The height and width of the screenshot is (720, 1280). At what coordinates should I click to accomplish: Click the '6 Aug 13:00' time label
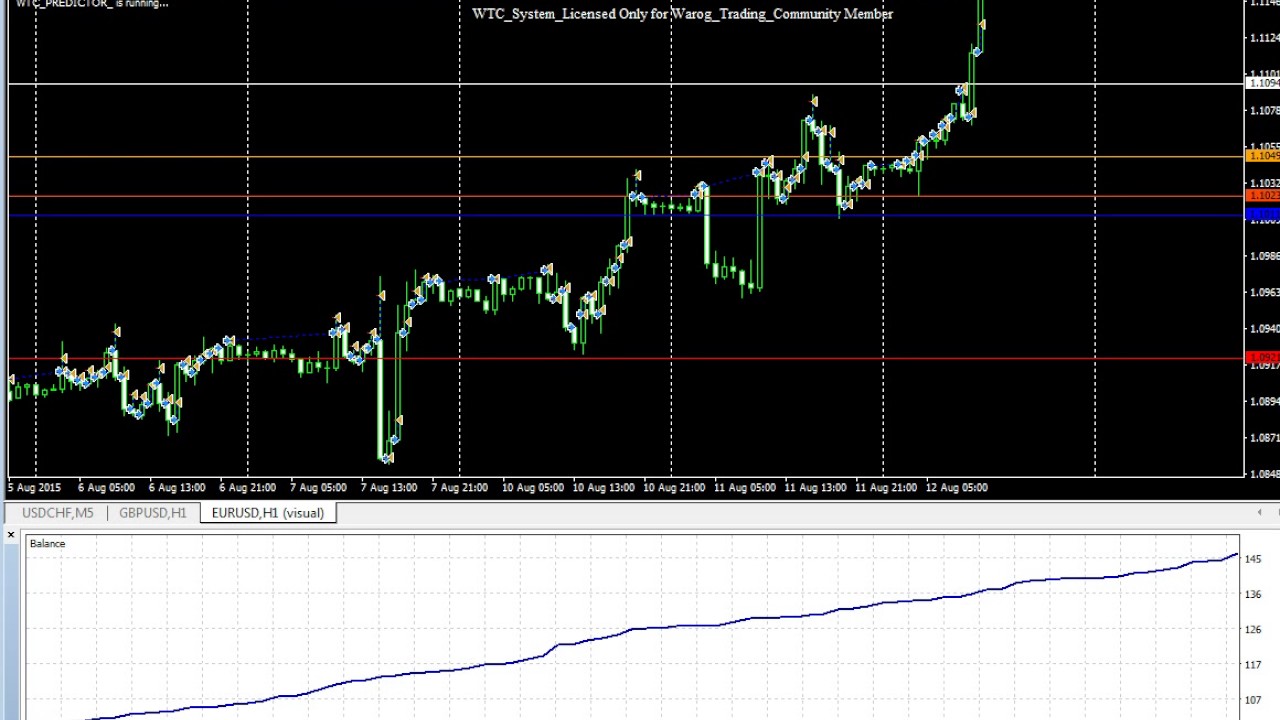pos(176,488)
